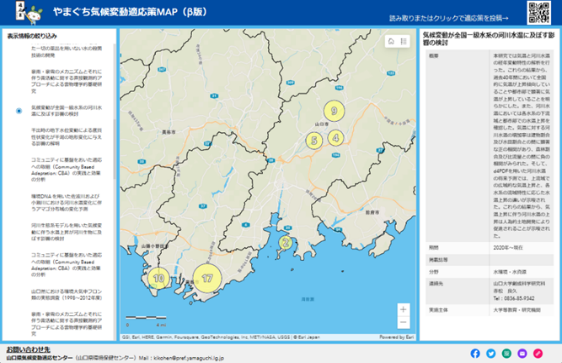Click the detail panel title 気候変動が全国一級水系
Screen dimensions: 562x363
(489, 39)
